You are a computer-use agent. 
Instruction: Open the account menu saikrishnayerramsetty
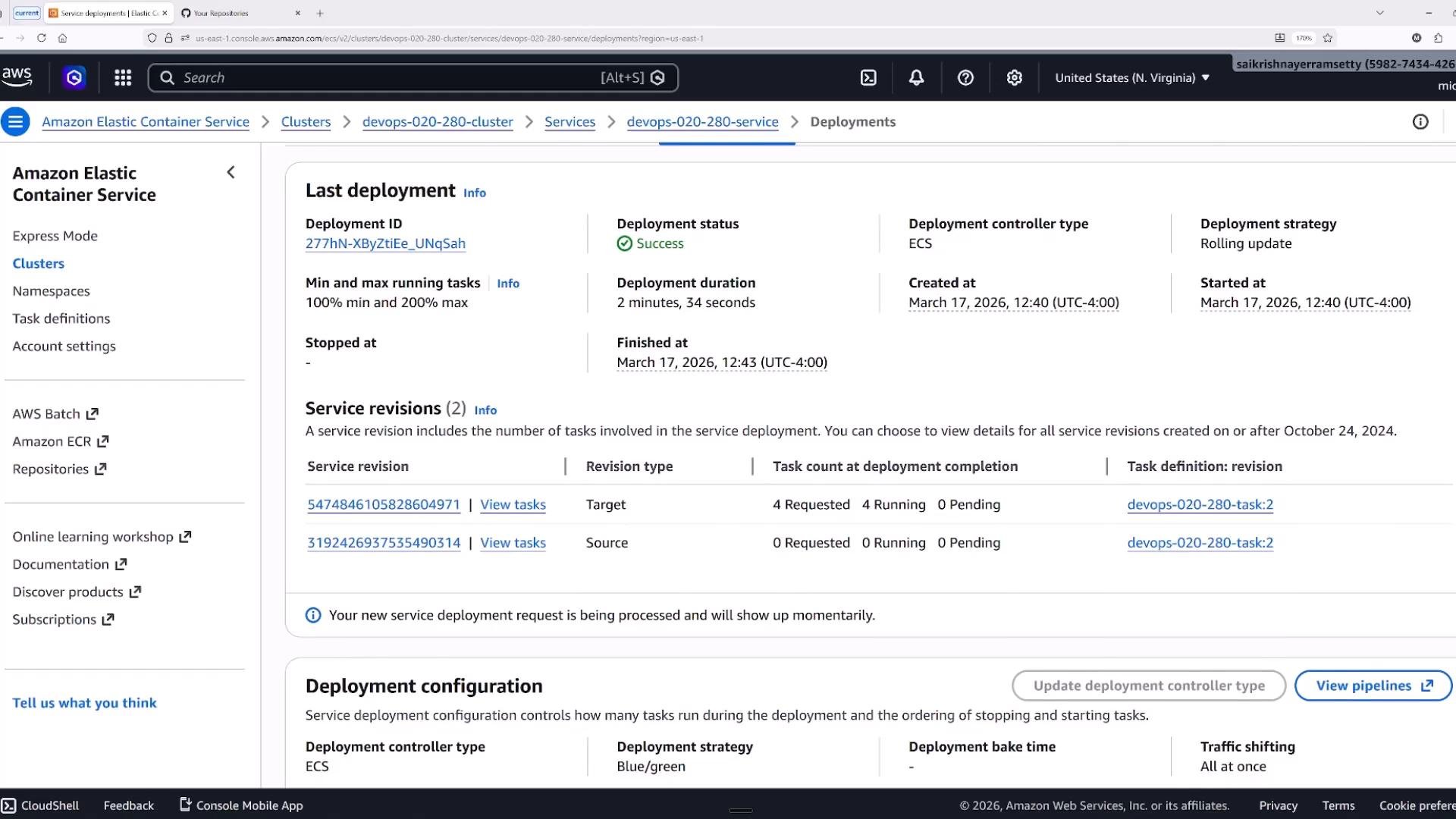(x=1345, y=64)
